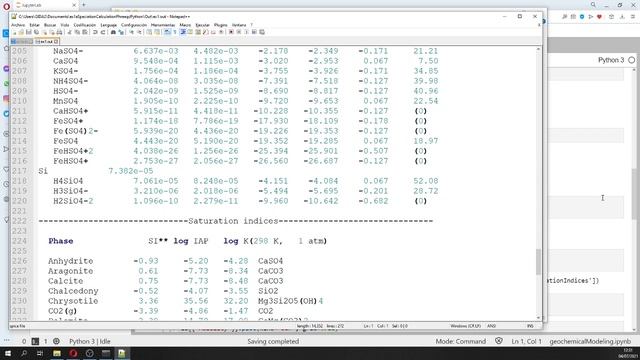Save the current recorded macro icon
640x360 pixels.
click(x=262, y=32)
